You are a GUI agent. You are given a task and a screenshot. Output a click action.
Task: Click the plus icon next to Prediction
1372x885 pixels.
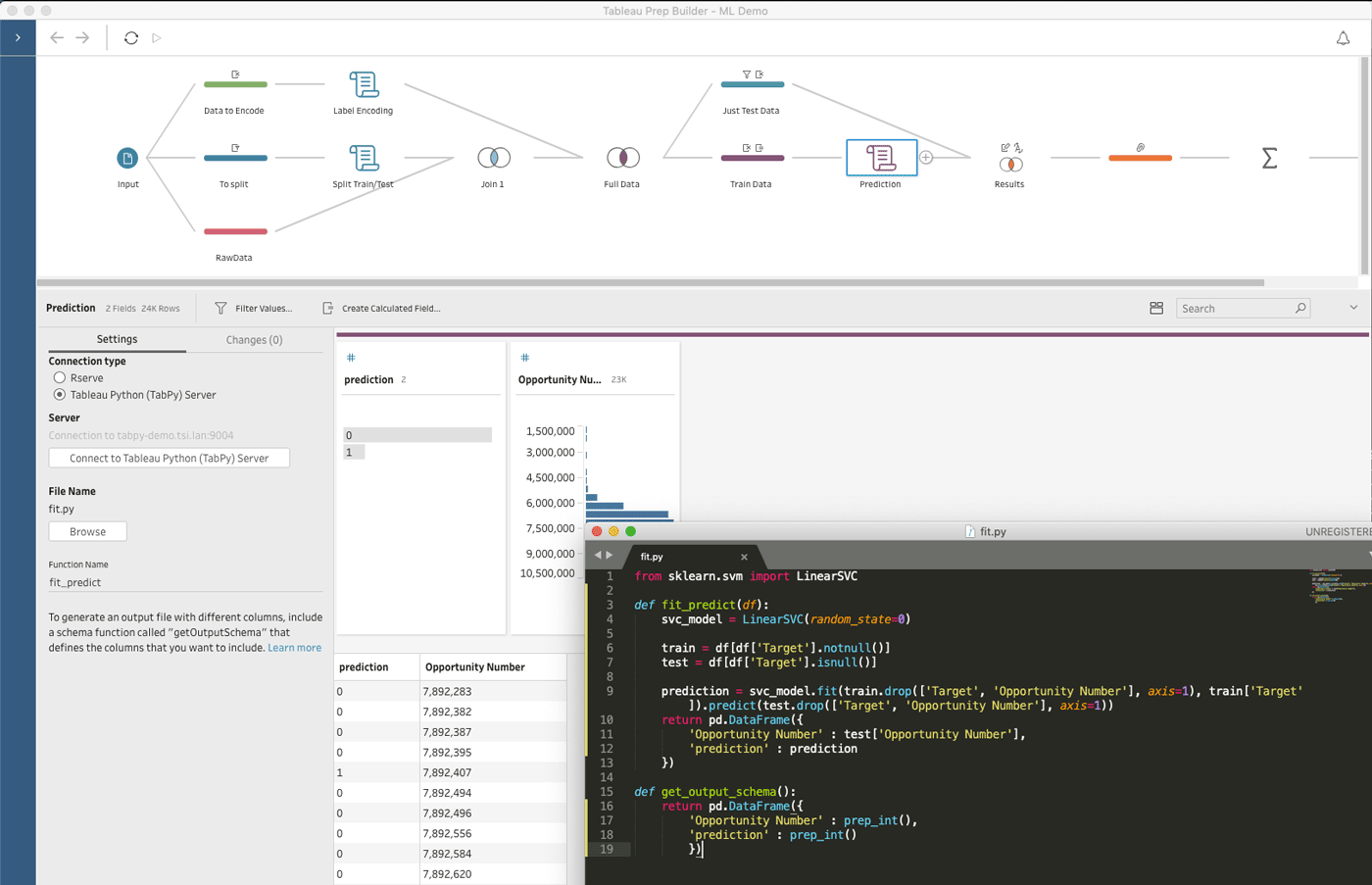point(926,158)
